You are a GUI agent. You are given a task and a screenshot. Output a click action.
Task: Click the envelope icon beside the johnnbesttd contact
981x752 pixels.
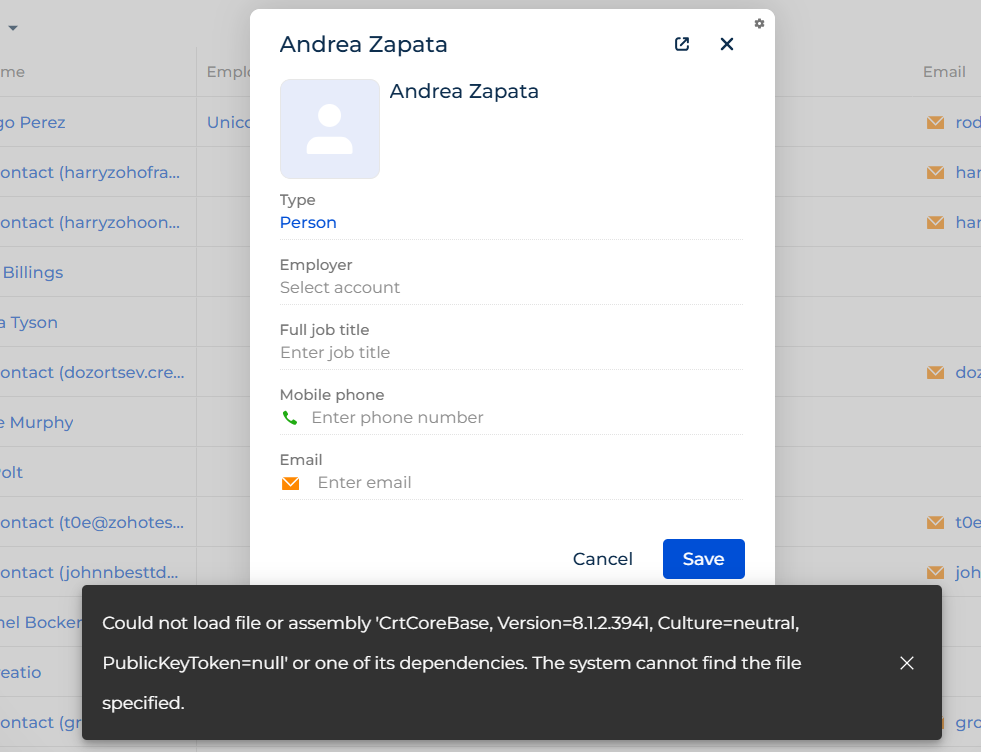coord(934,572)
